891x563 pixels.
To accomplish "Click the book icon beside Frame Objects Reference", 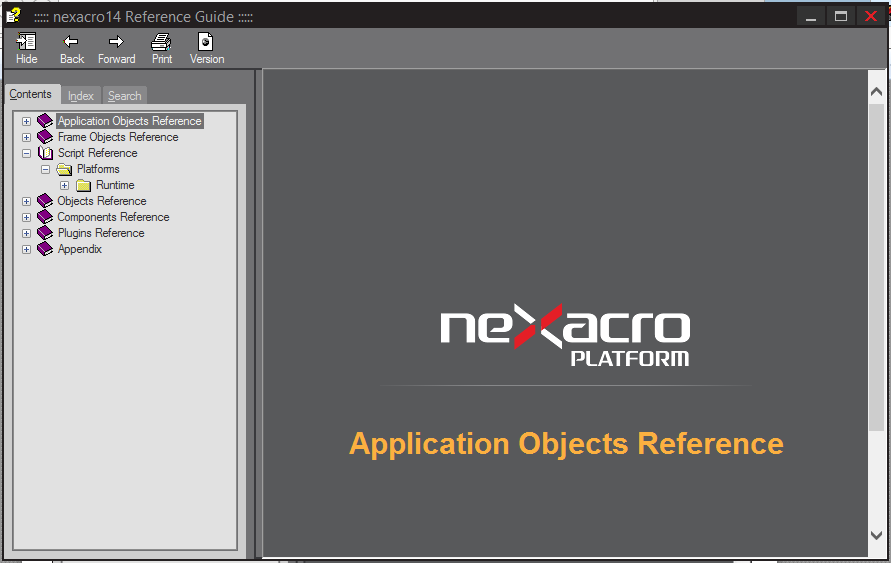I will click(x=45, y=137).
